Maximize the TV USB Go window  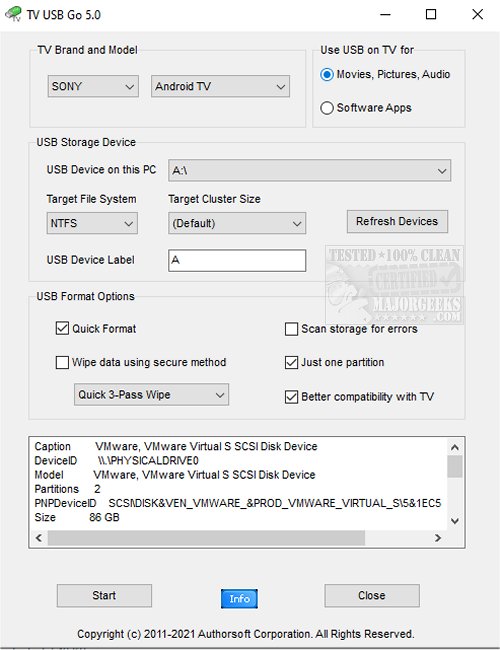431,15
